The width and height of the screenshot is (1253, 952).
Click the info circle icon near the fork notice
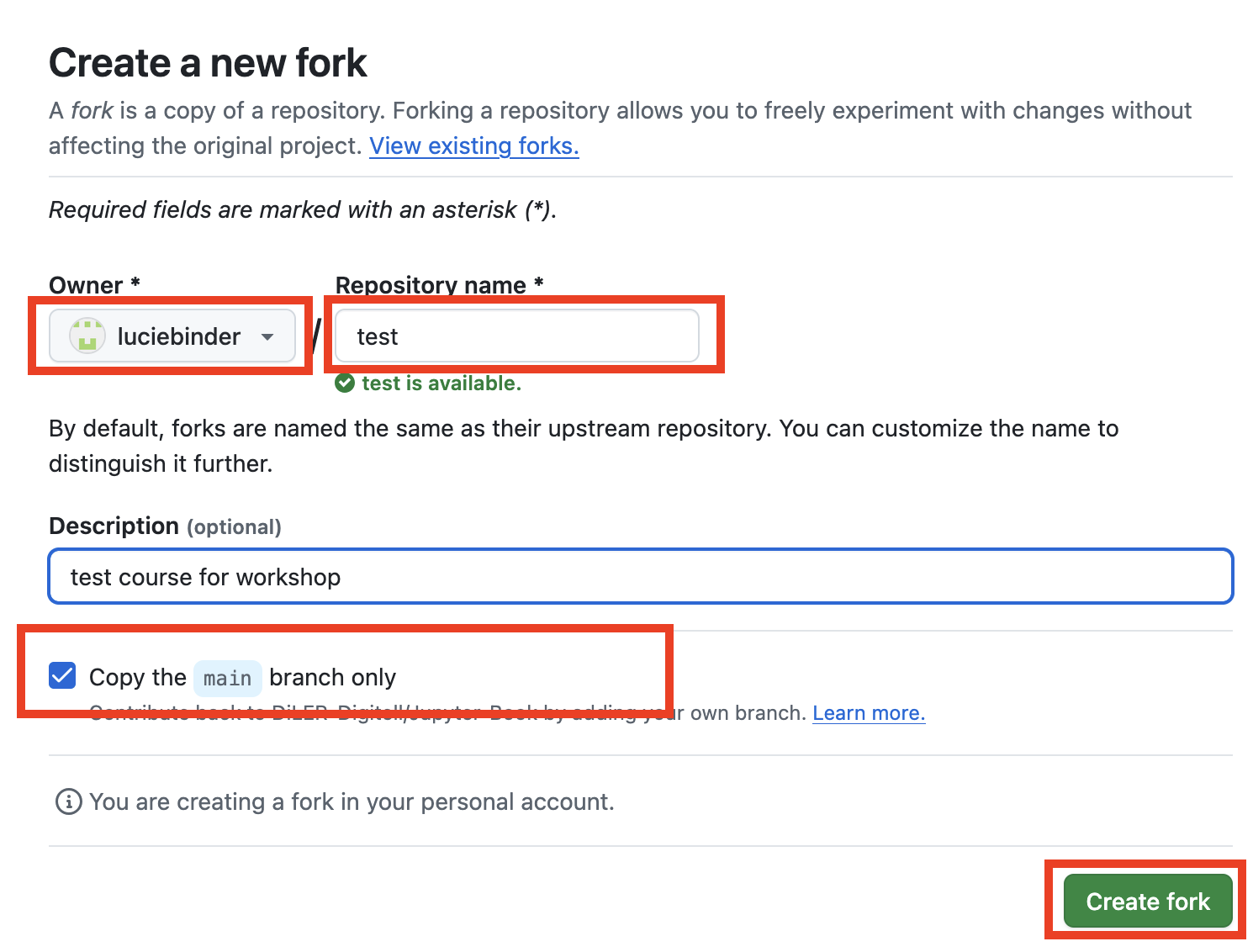pyautogui.click(x=67, y=801)
